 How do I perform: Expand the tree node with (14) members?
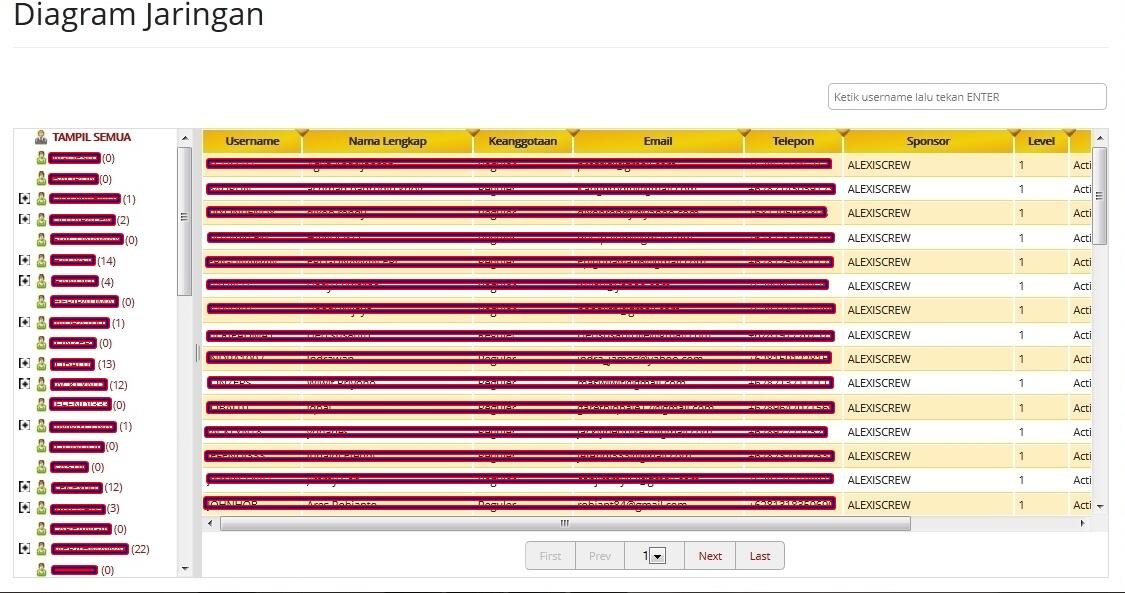pyautogui.click(x=24, y=260)
